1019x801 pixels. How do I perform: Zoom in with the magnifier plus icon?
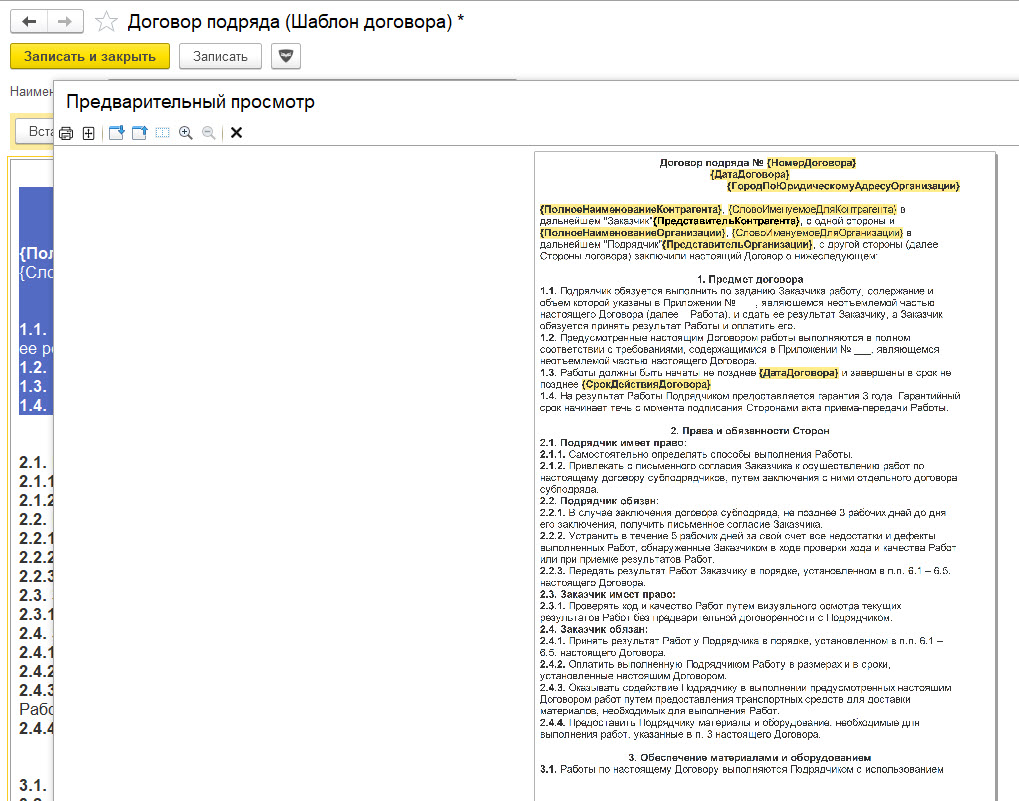click(x=186, y=133)
